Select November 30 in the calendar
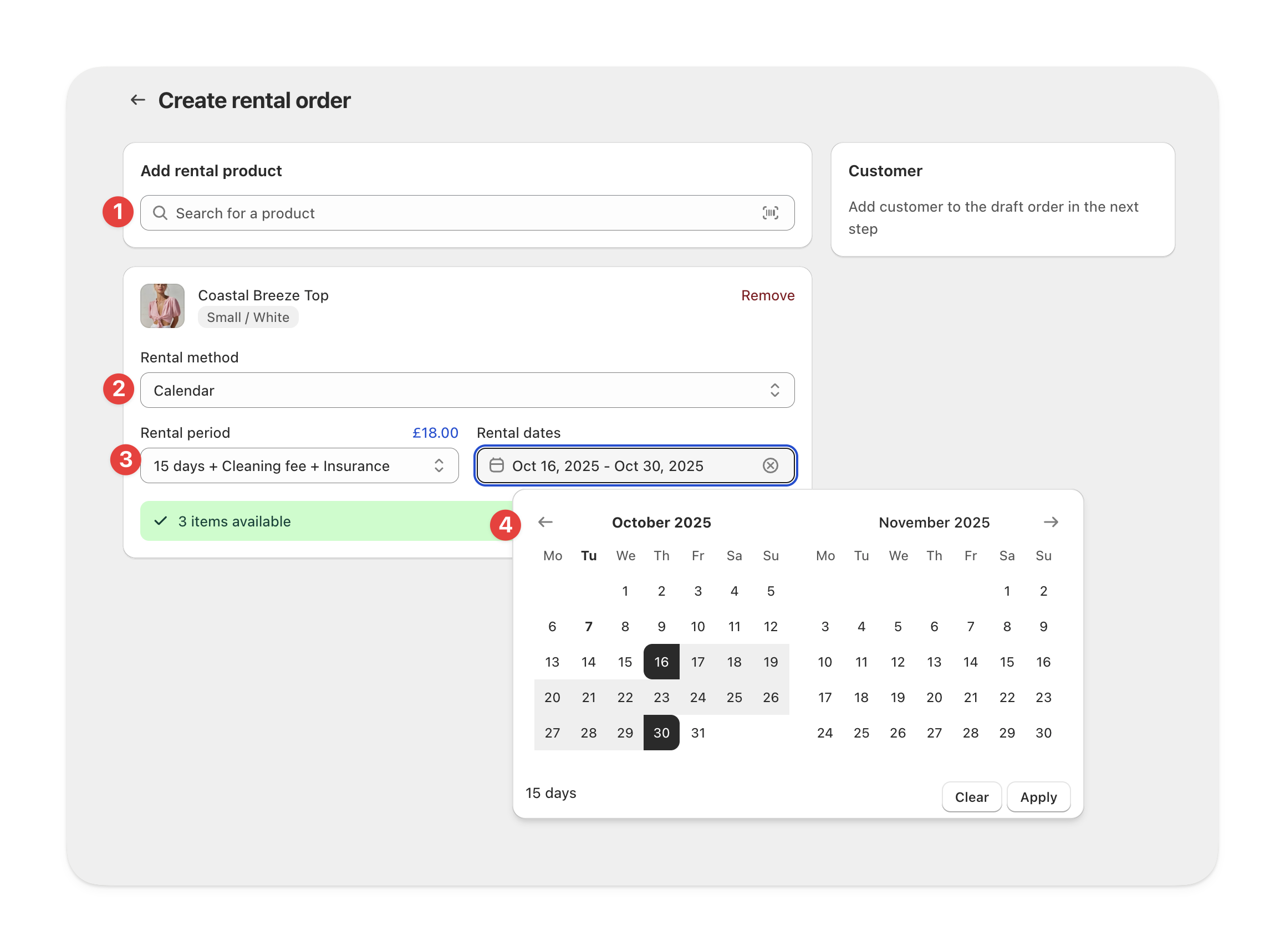 (1043, 733)
